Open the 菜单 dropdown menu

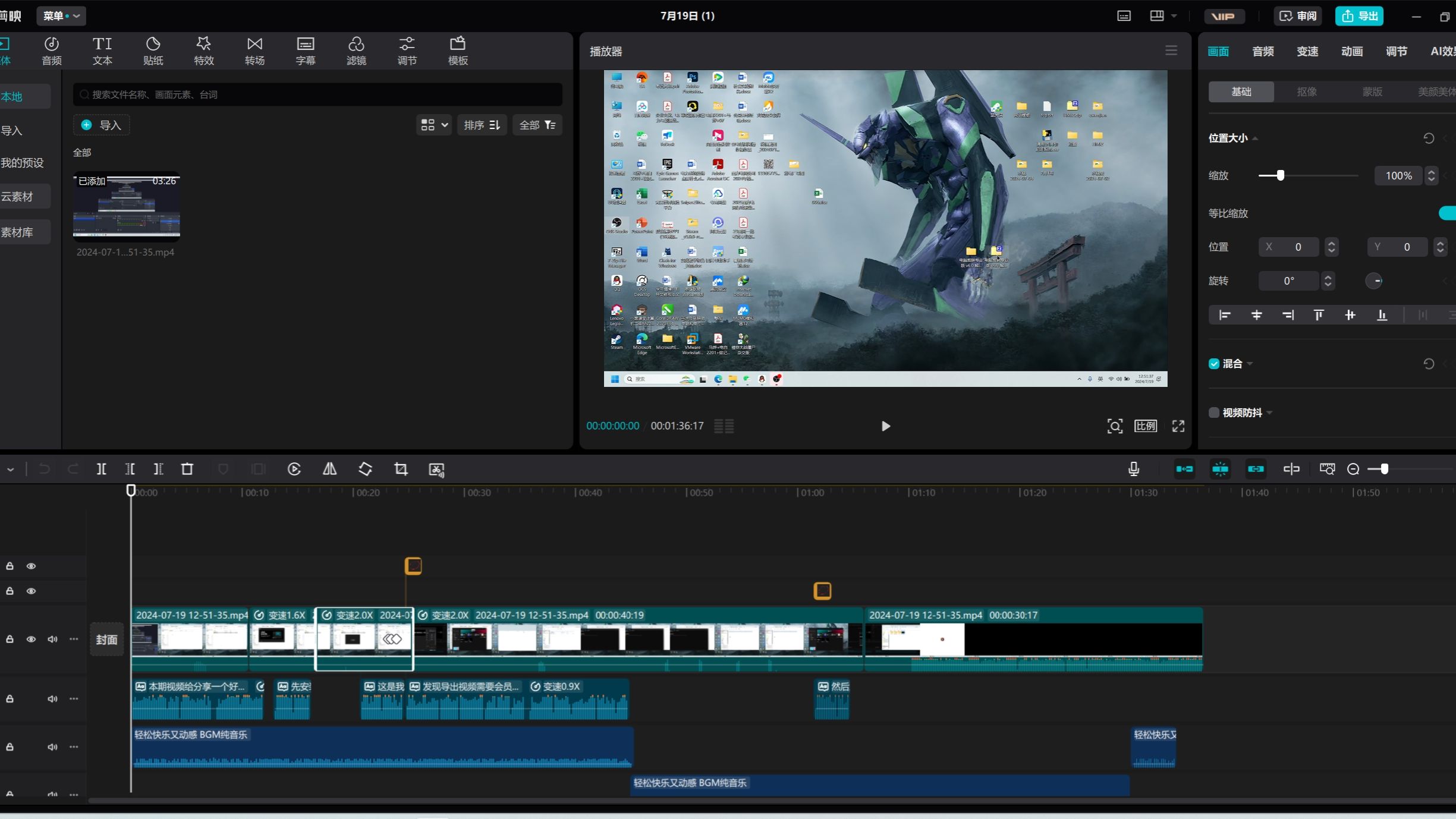[x=61, y=16]
